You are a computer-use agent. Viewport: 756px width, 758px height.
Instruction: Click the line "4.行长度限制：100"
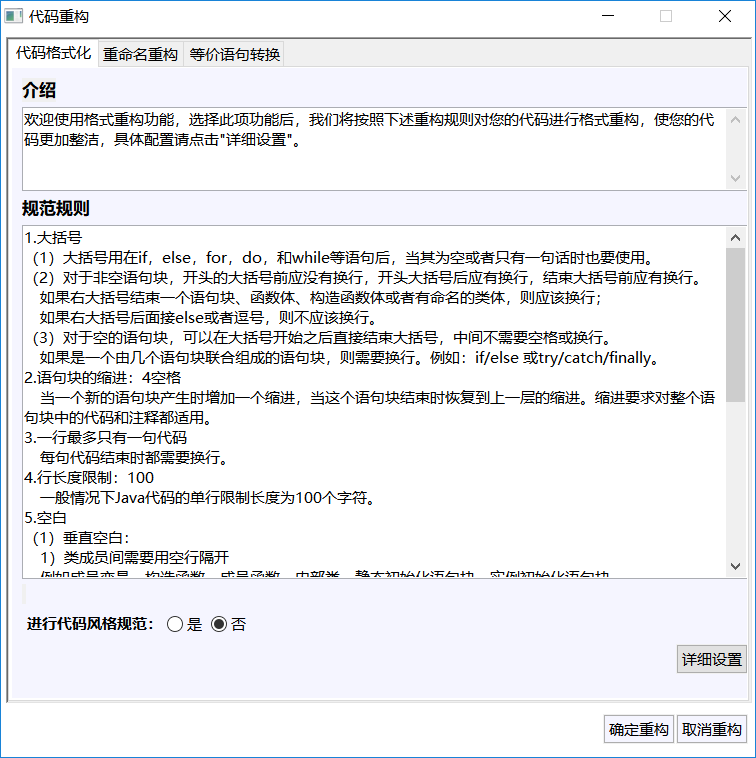tap(89, 478)
